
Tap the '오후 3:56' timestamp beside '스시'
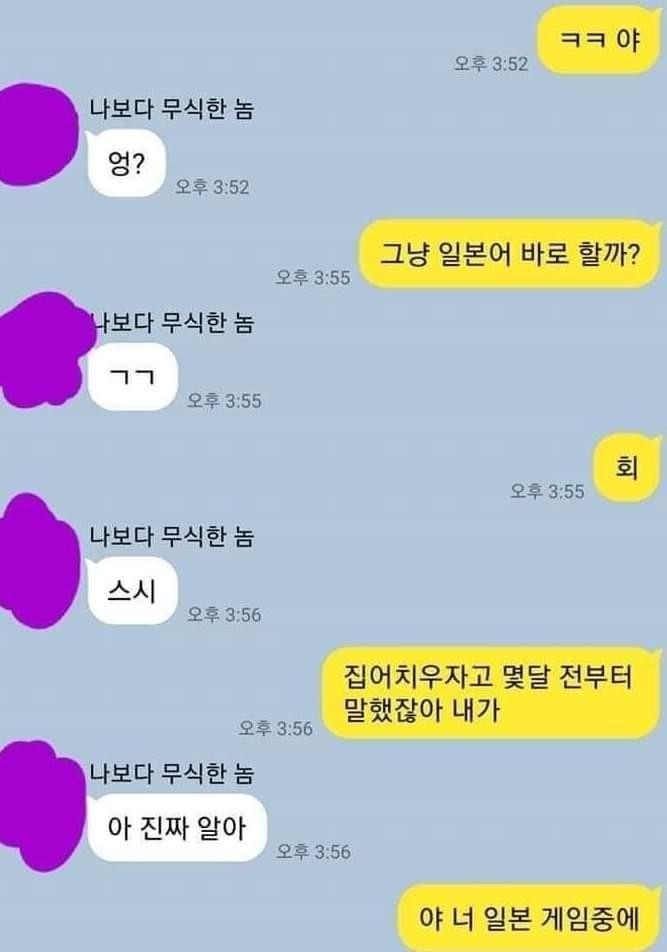point(224,614)
